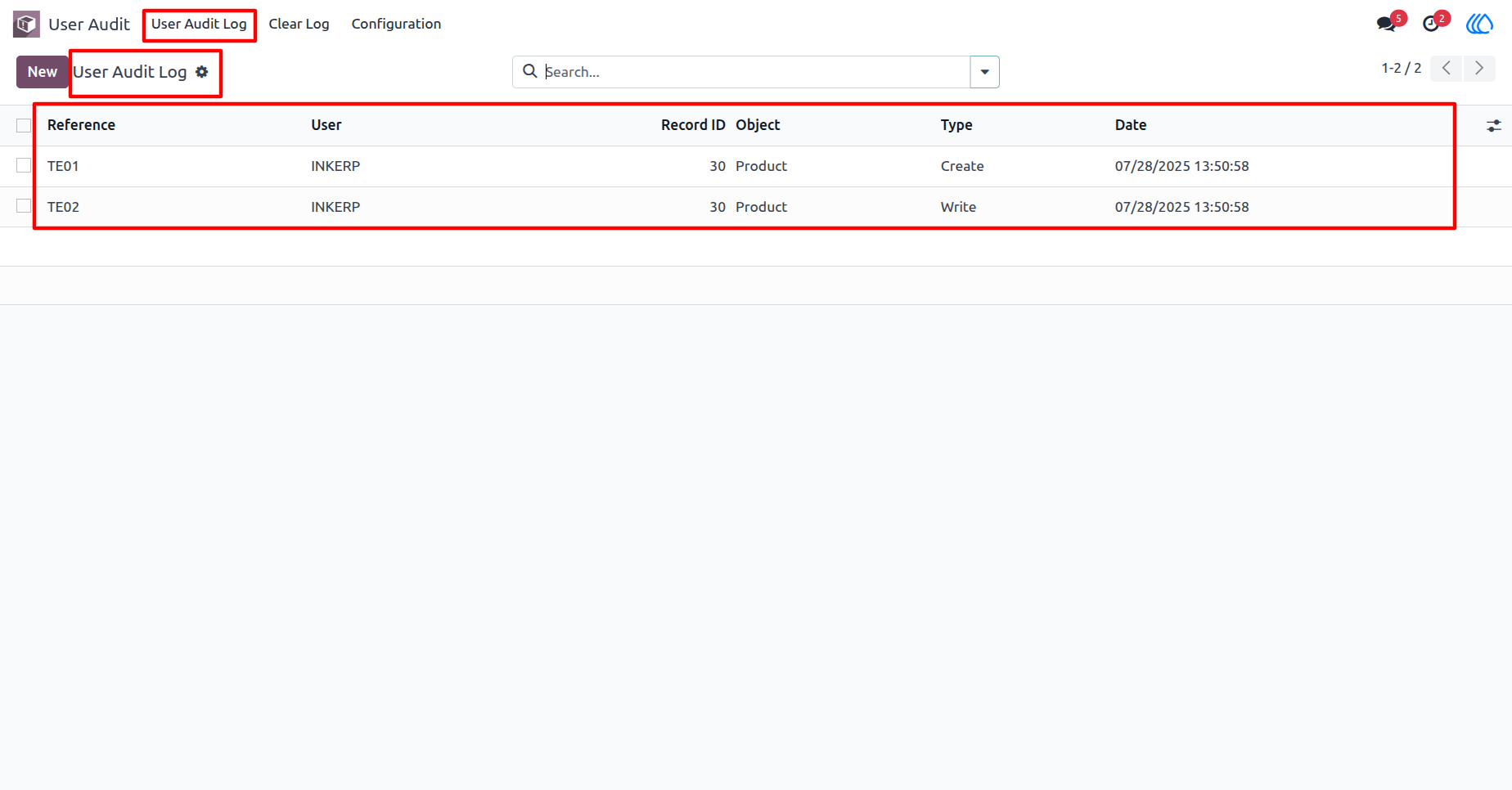The image size is (1512, 790).
Task: Open the activities clock icon
Action: (1430, 24)
